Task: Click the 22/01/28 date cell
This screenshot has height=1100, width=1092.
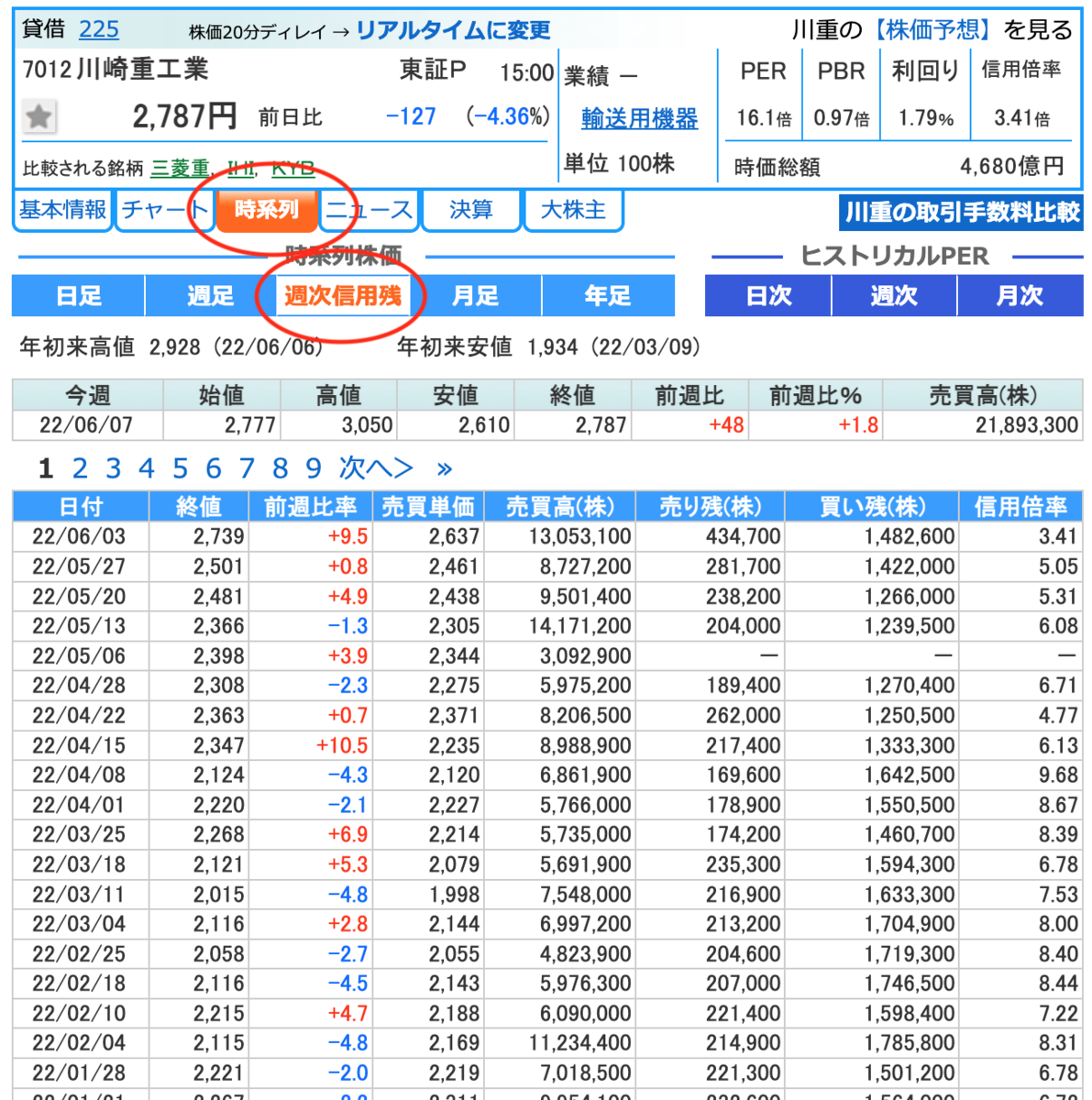Action: pyautogui.click(x=79, y=1073)
